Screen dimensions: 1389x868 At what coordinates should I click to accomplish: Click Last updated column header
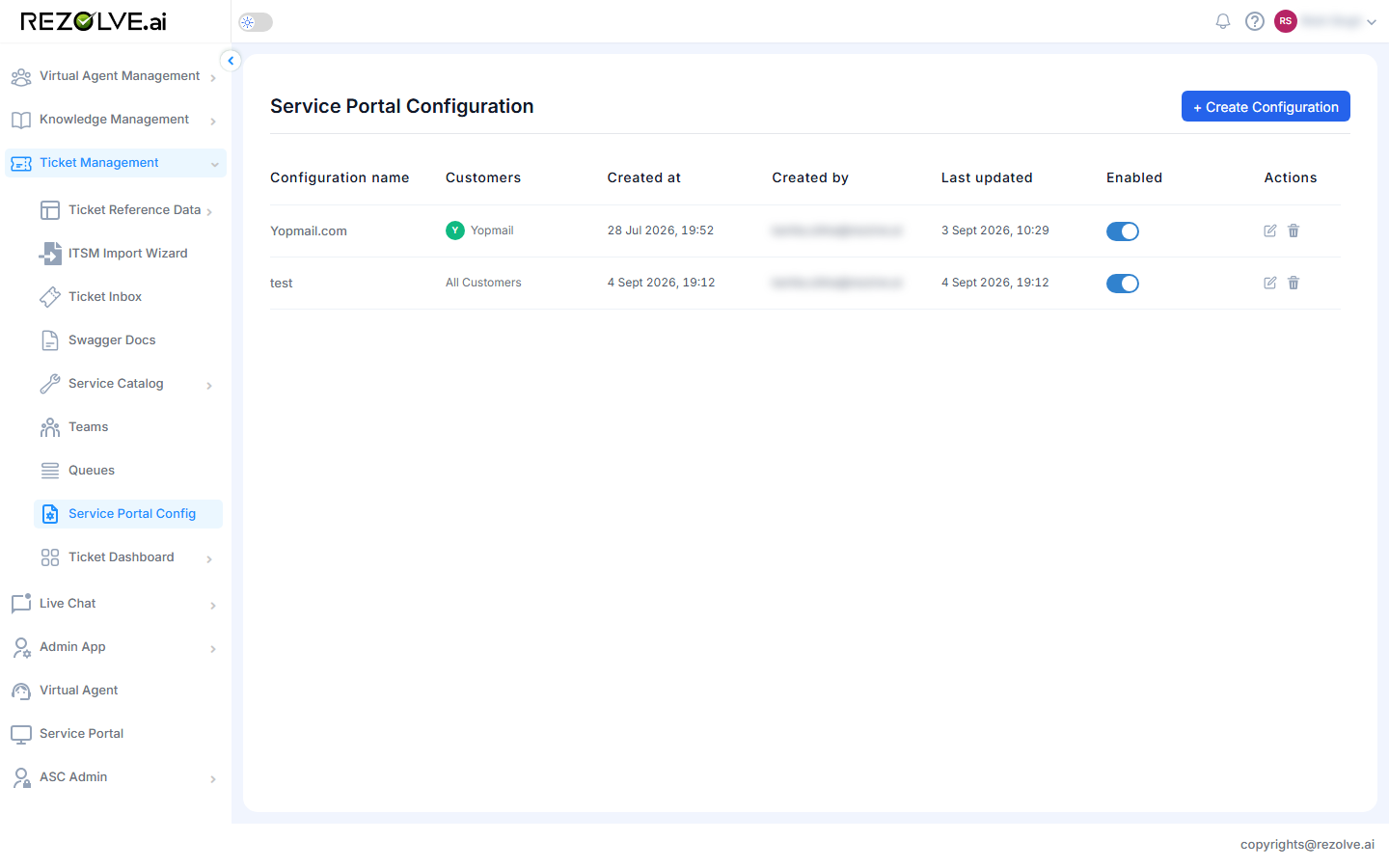[x=987, y=177]
